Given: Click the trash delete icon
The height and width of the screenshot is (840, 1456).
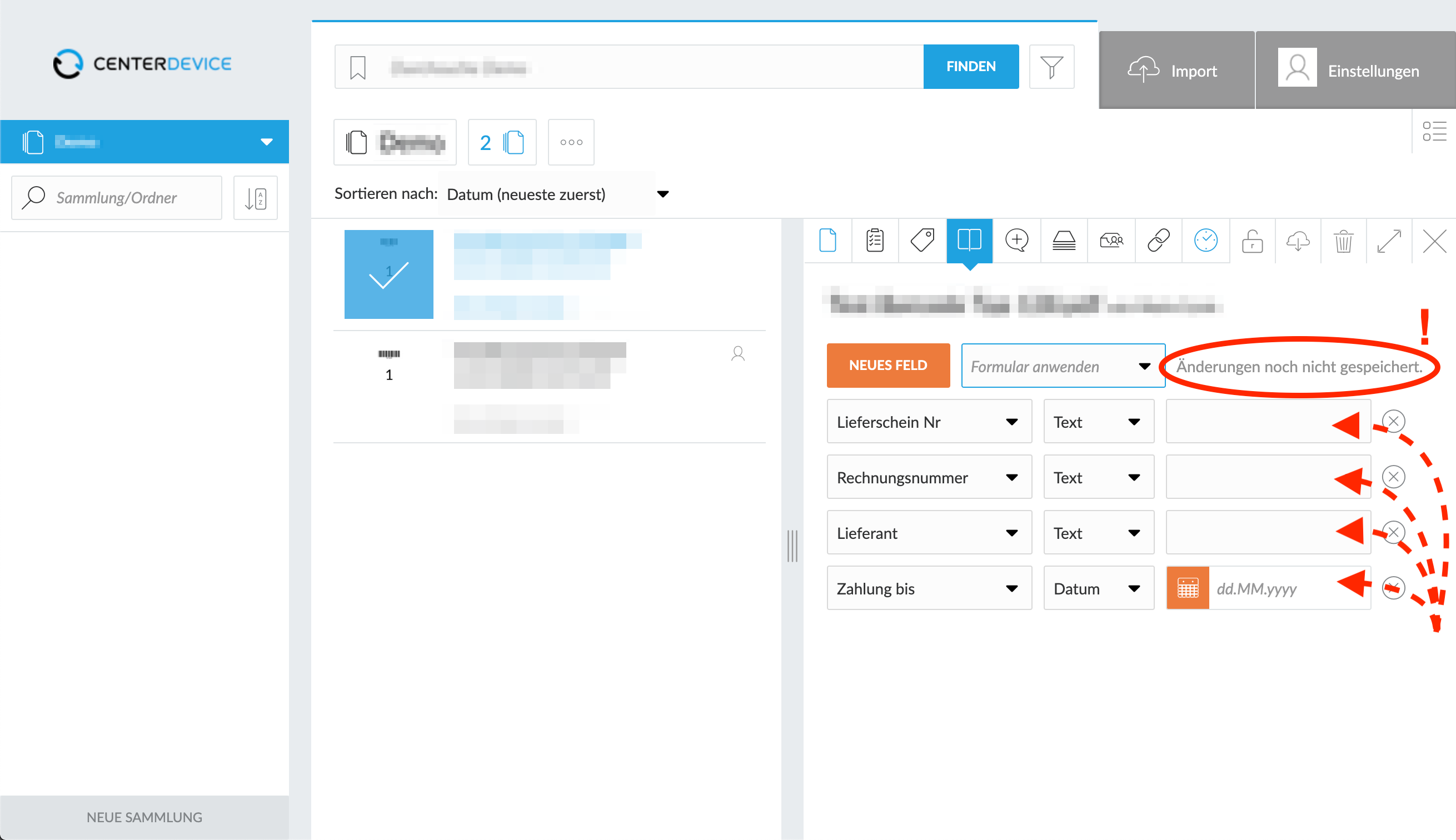Looking at the screenshot, I should 1344,241.
